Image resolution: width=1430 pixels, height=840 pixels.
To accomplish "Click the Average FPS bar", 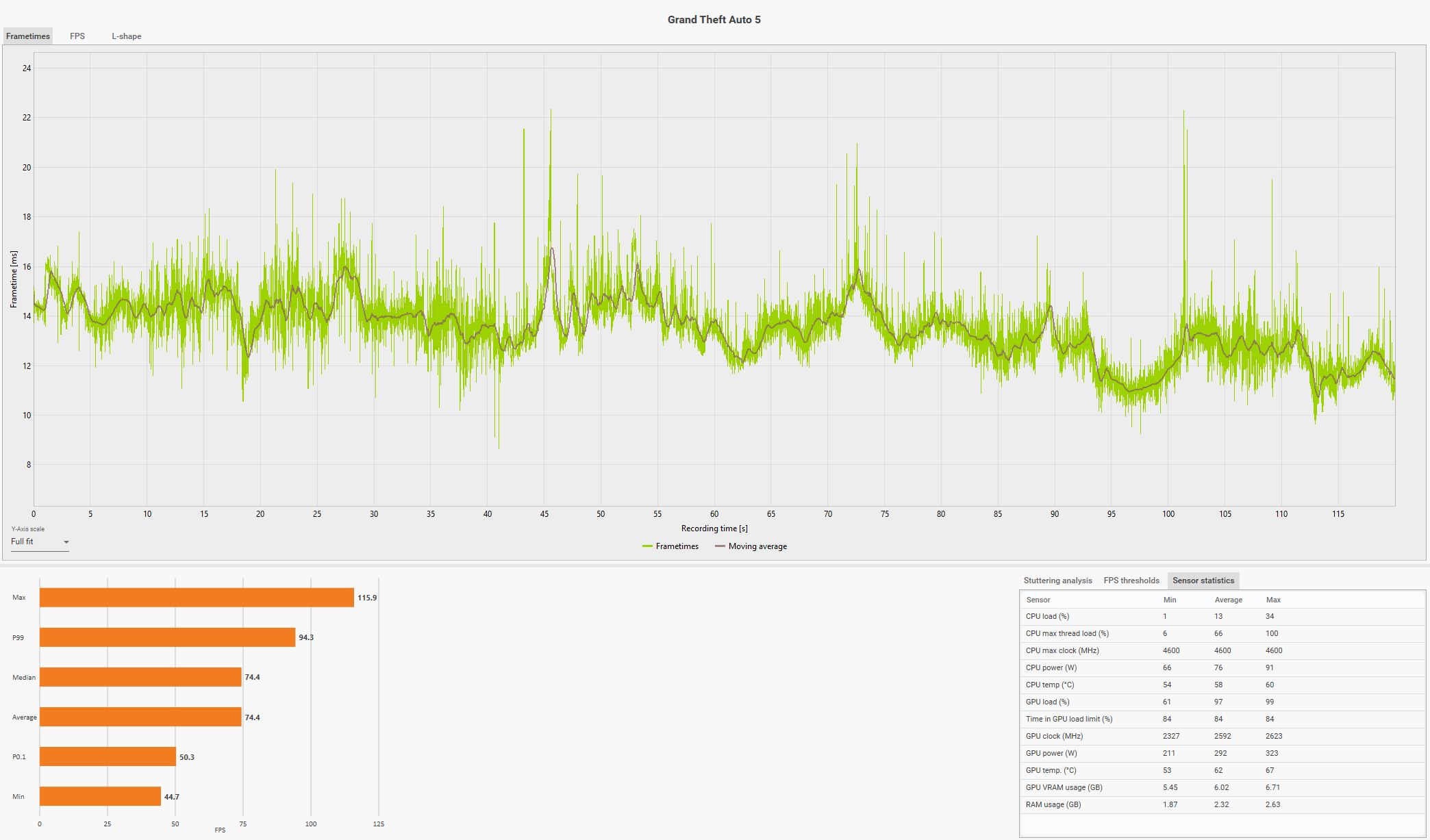I will tap(140, 717).
